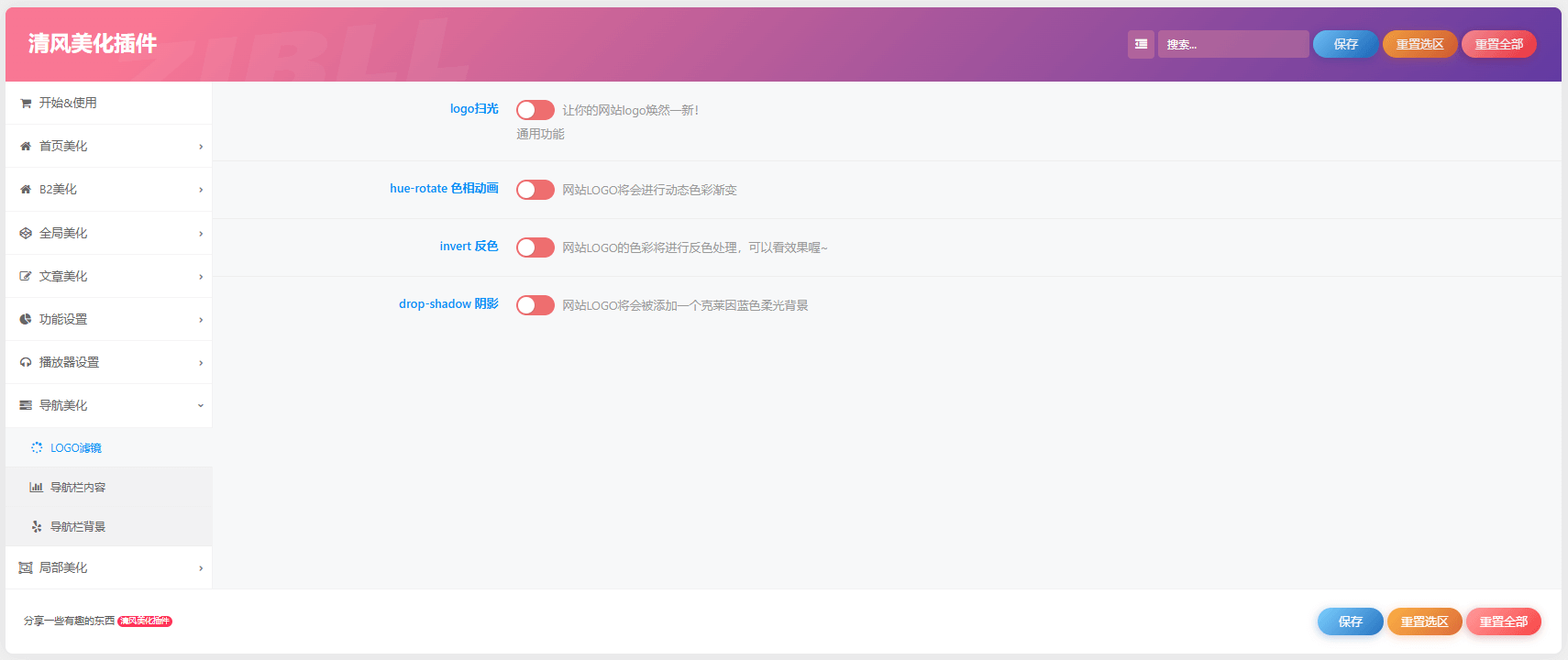
Task: Click the shopping cart icon beside 开始&使用
Action: point(26,104)
